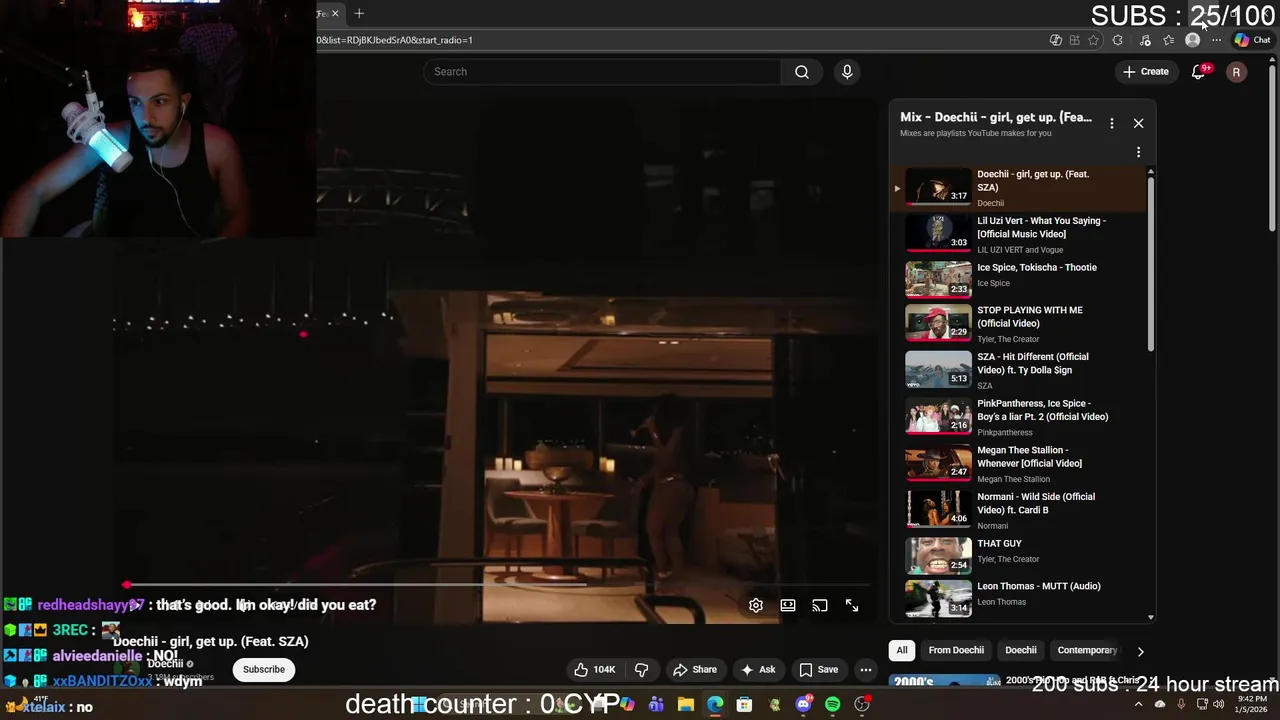Viewport: 1280px width, 720px height.
Task: Open more actions menu beside Save
Action: [x=866, y=669]
